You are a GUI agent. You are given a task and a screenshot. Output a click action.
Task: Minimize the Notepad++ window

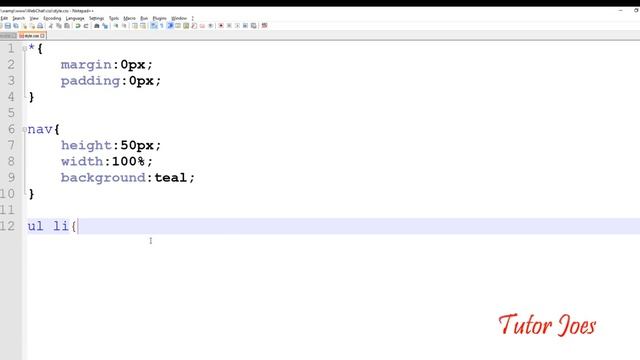pos(620,10)
